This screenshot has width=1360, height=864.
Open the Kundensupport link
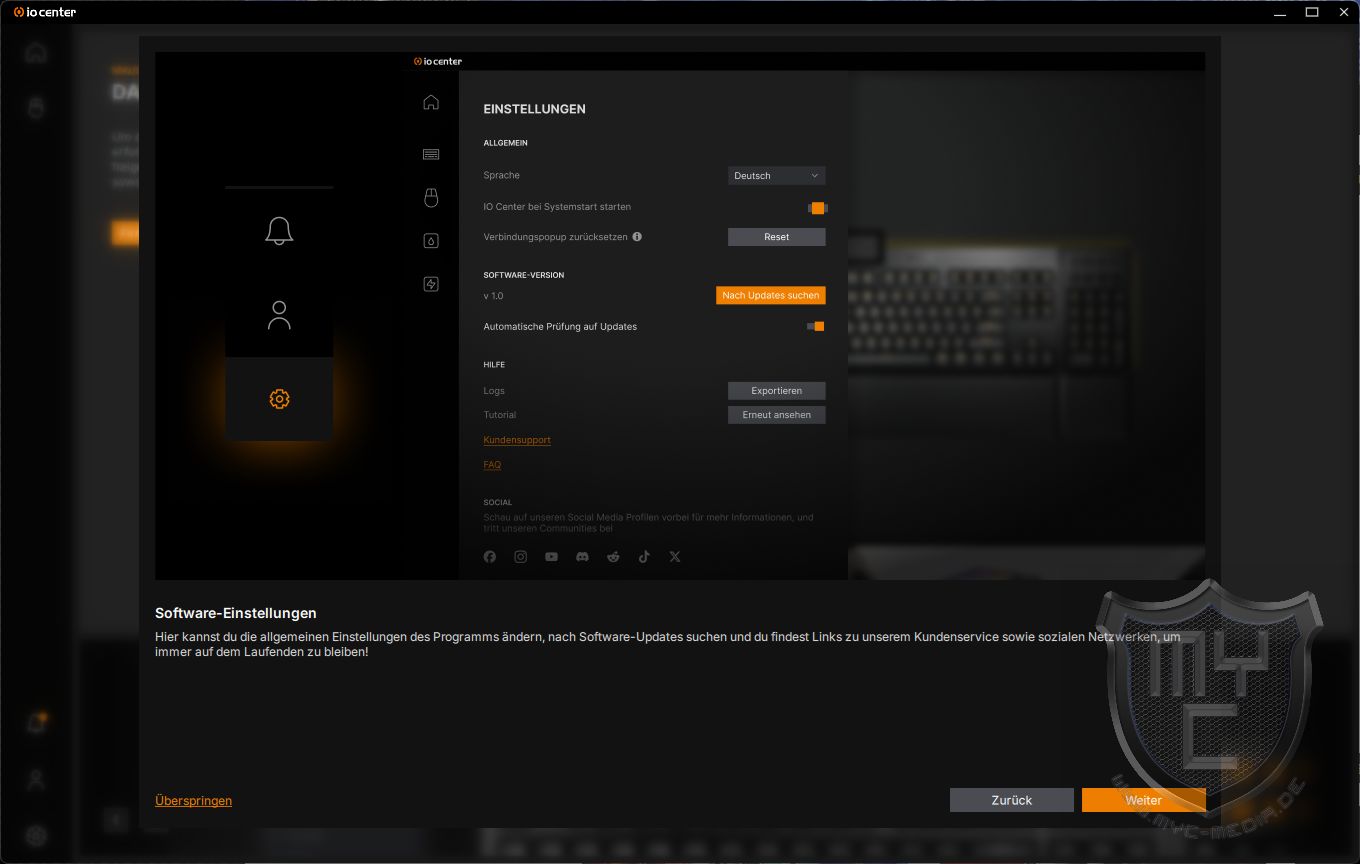tap(516, 440)
